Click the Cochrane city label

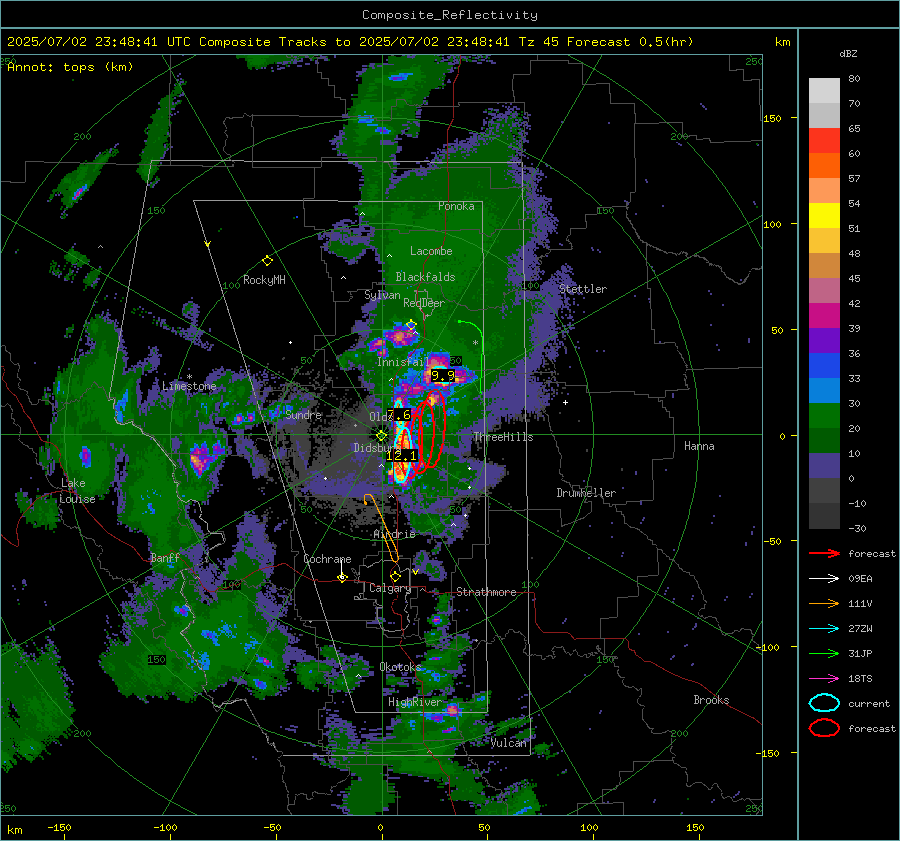(327, 559)
